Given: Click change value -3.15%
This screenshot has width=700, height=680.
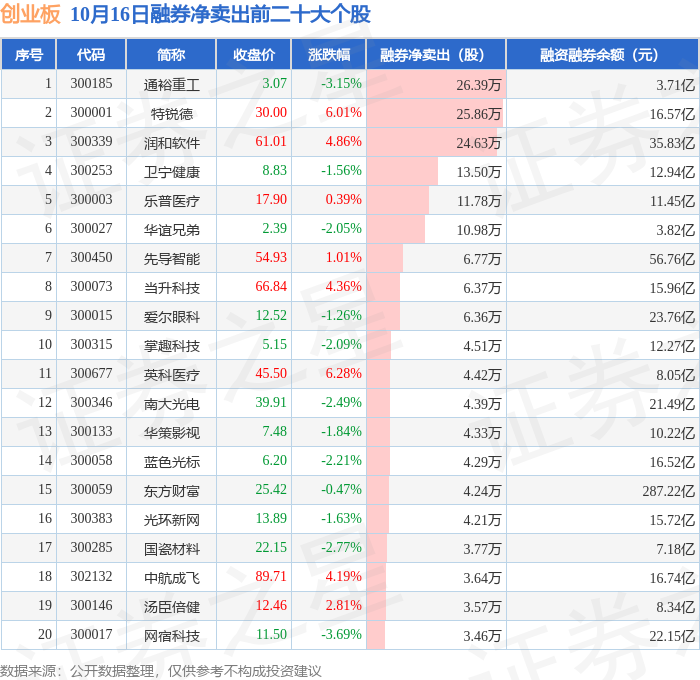Looking at the screenshot, I should [342, 83].
